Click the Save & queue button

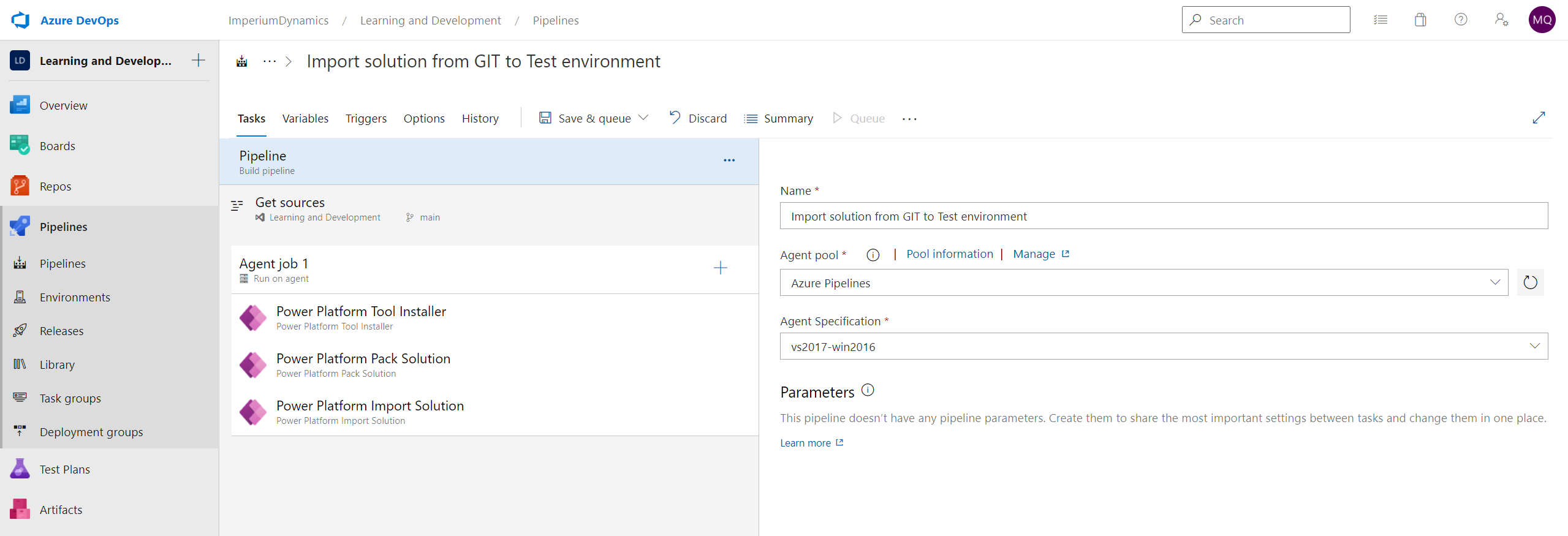[585, 118]
